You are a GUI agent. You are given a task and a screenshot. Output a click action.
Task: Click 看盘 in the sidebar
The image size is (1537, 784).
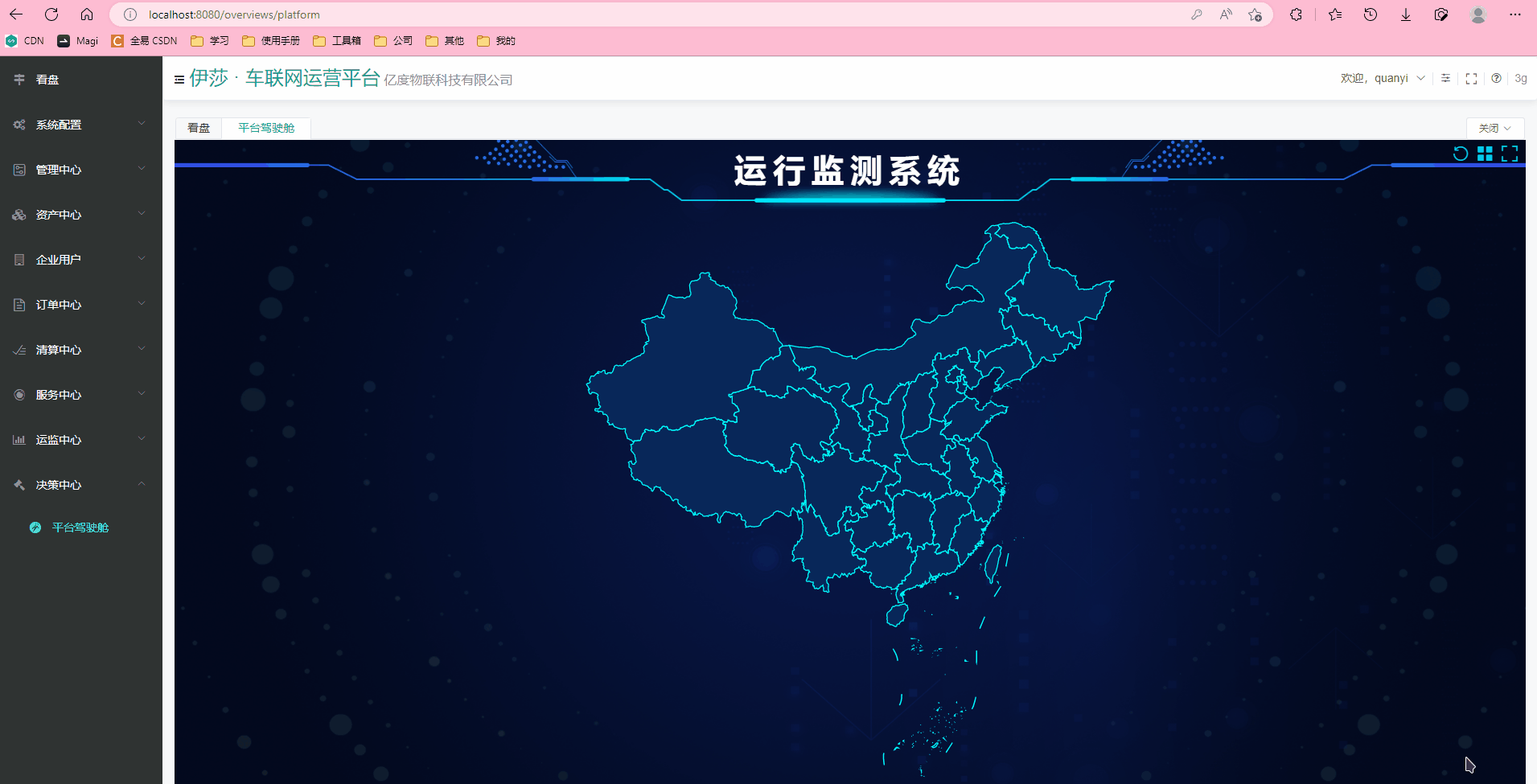click(47, 80)
